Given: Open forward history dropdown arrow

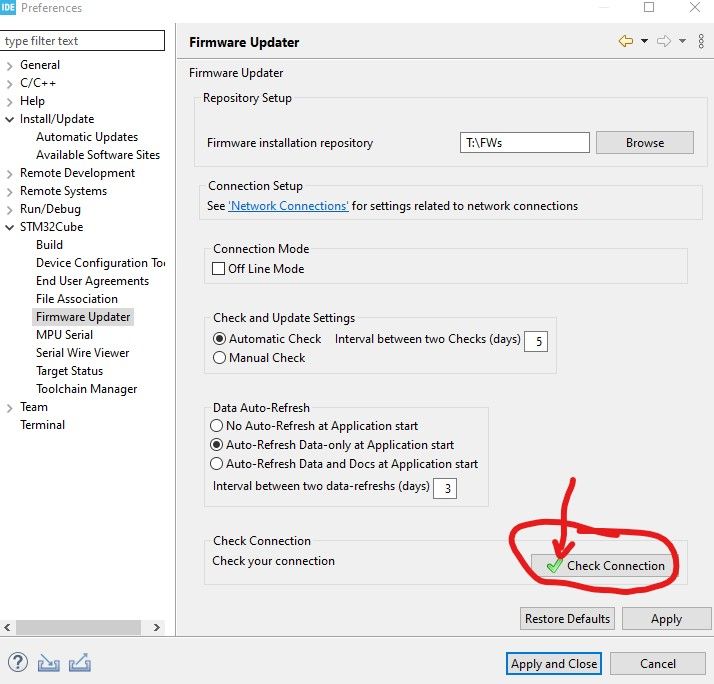Looking at the screenshot, I should click(682, 41).
